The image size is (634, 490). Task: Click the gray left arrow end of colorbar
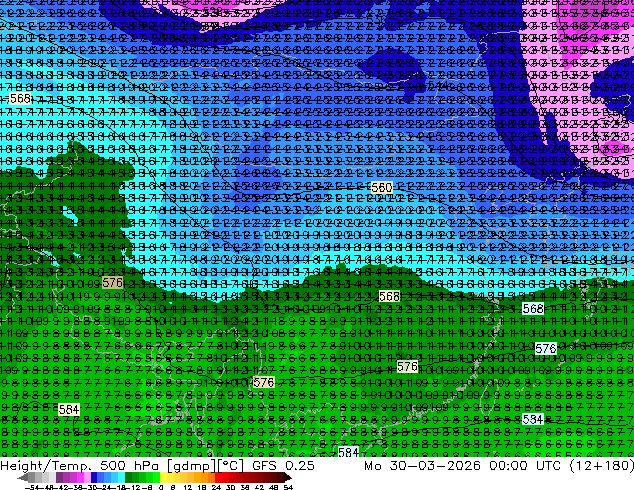23,477
